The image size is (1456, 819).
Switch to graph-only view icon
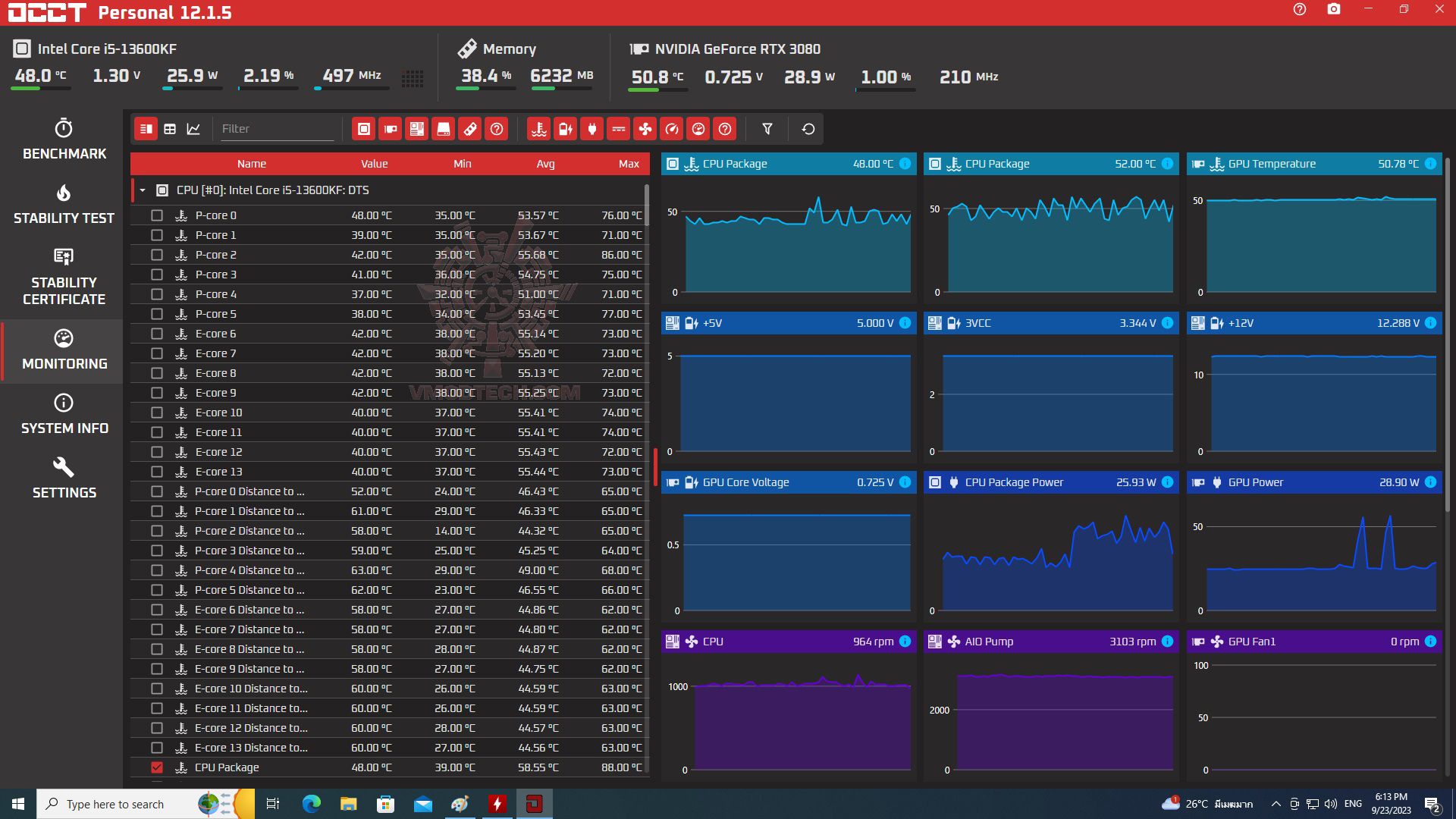(x=193, y=129)
